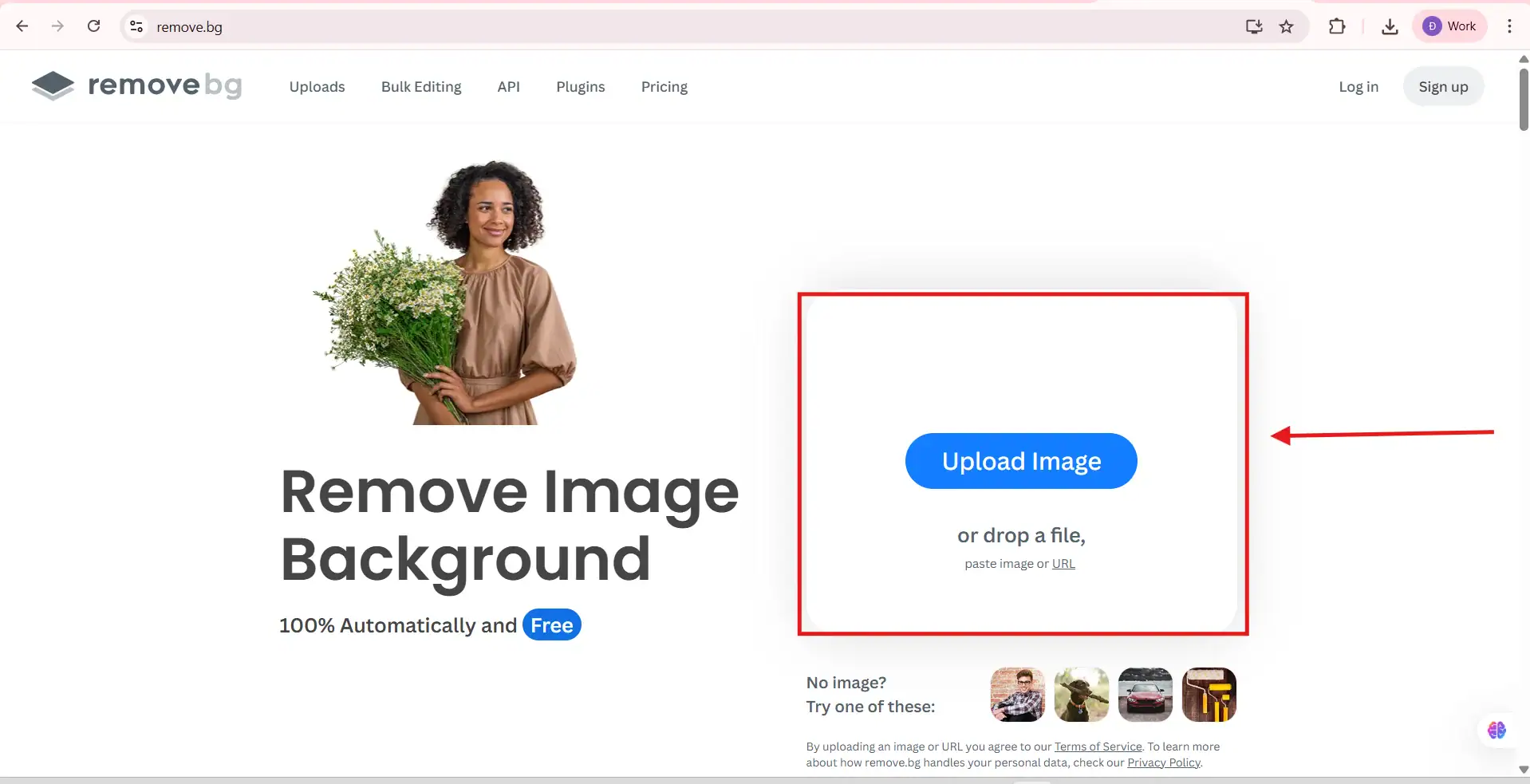
Task: Click the Sign up button
Action: (x=1442, y=87)
